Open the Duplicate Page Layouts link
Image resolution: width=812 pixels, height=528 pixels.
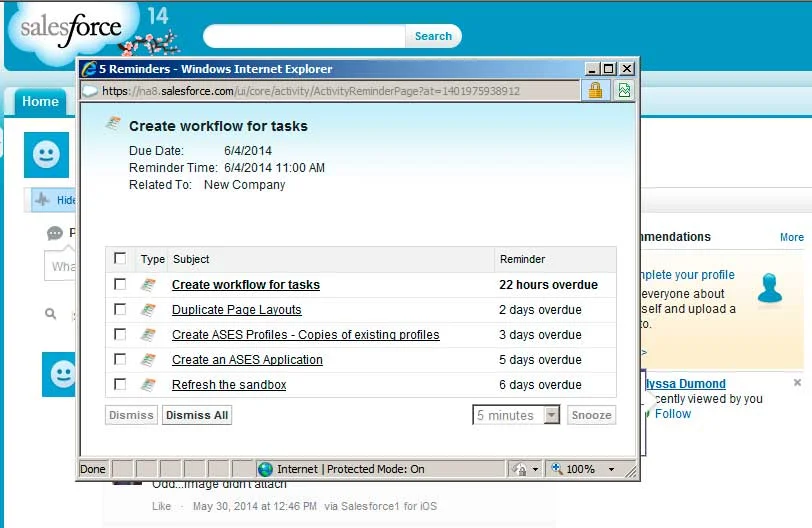coord(237,310)
